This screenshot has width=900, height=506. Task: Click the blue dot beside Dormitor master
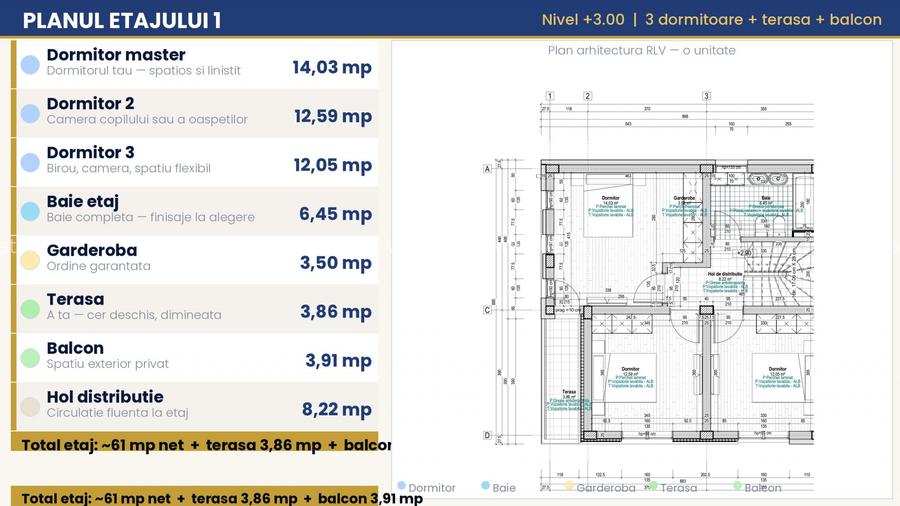30,65
